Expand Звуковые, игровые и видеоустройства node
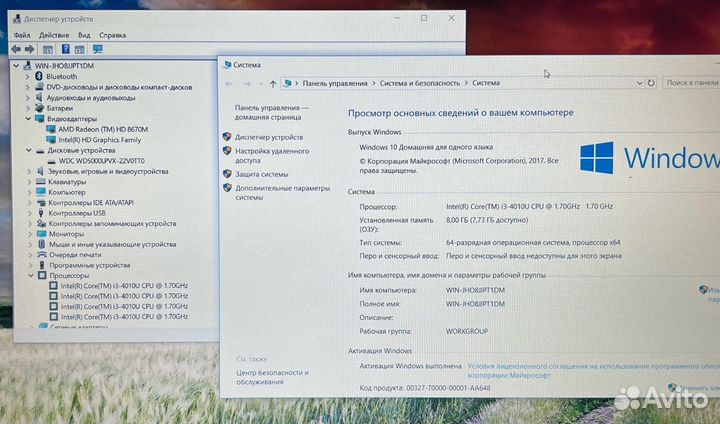 pos(29,171)
